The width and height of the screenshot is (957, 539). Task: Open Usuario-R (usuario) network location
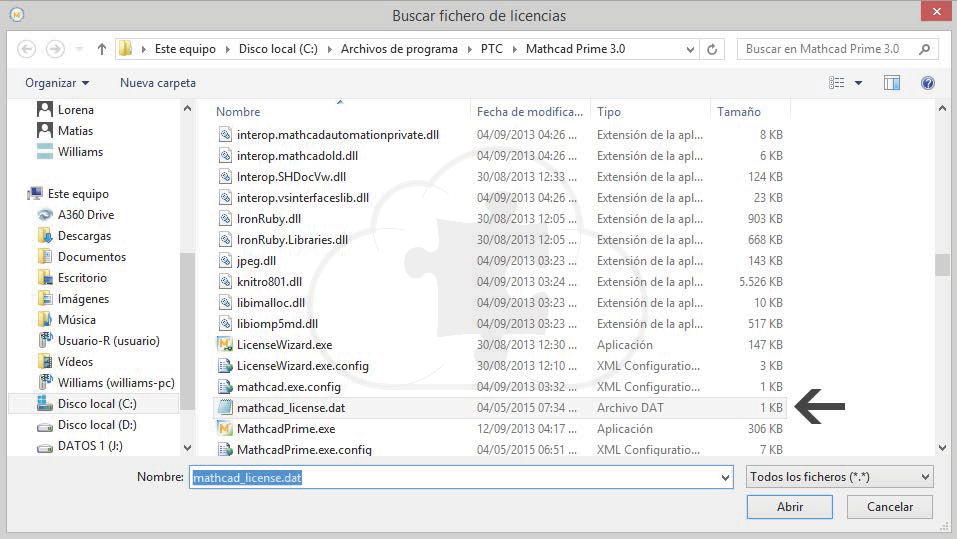click(x=99, y=341)
